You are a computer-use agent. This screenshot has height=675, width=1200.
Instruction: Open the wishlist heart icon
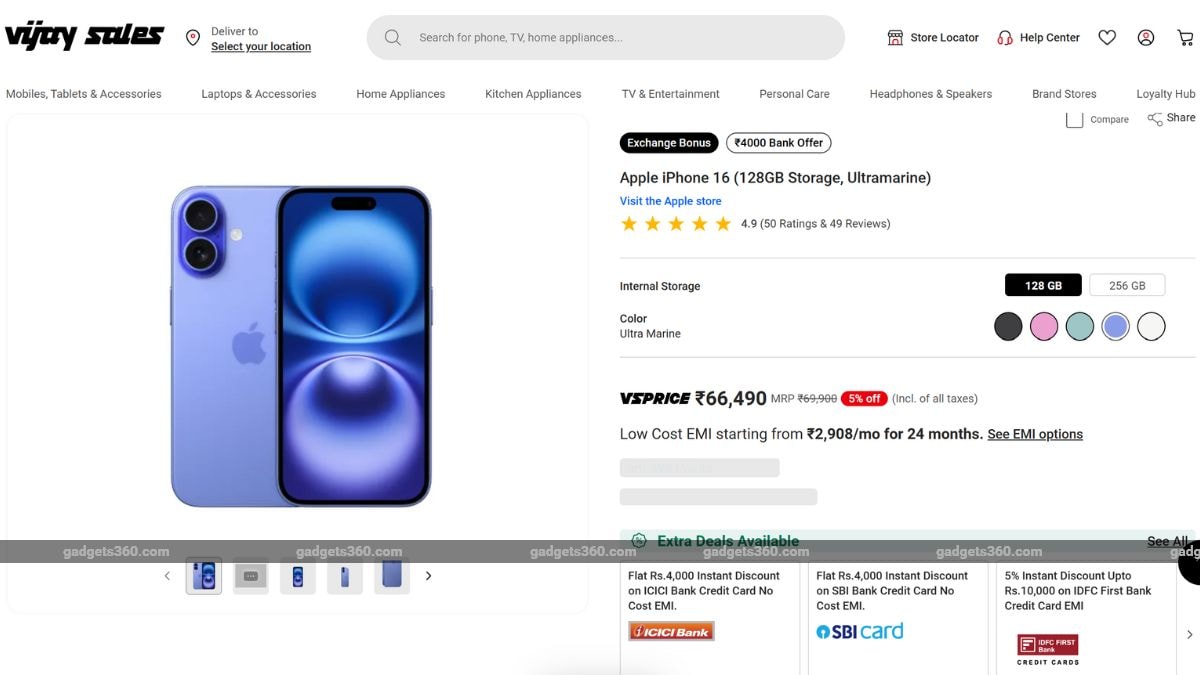tap(1107, 37)
